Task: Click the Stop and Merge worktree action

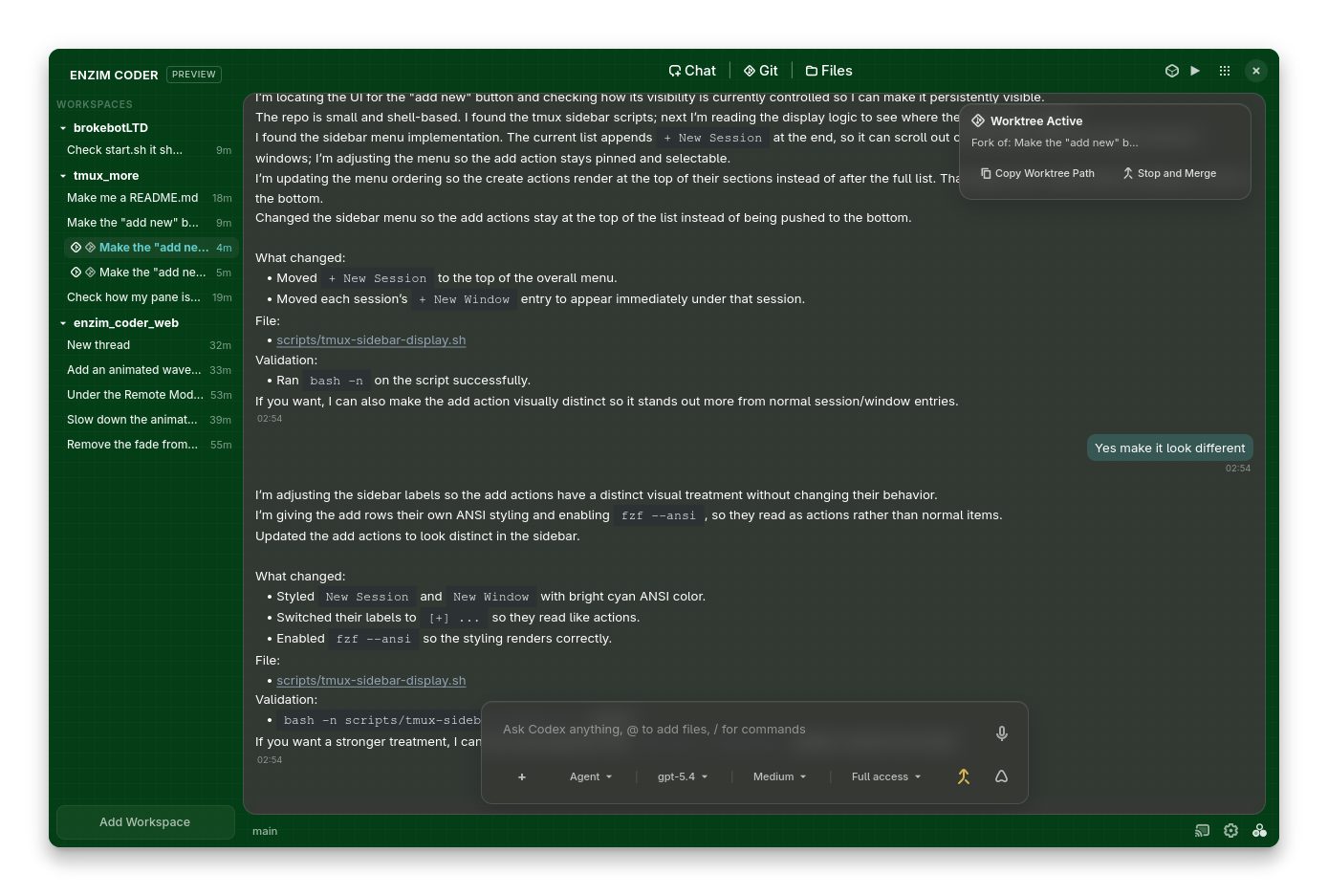Action: tap(1168, 173)
